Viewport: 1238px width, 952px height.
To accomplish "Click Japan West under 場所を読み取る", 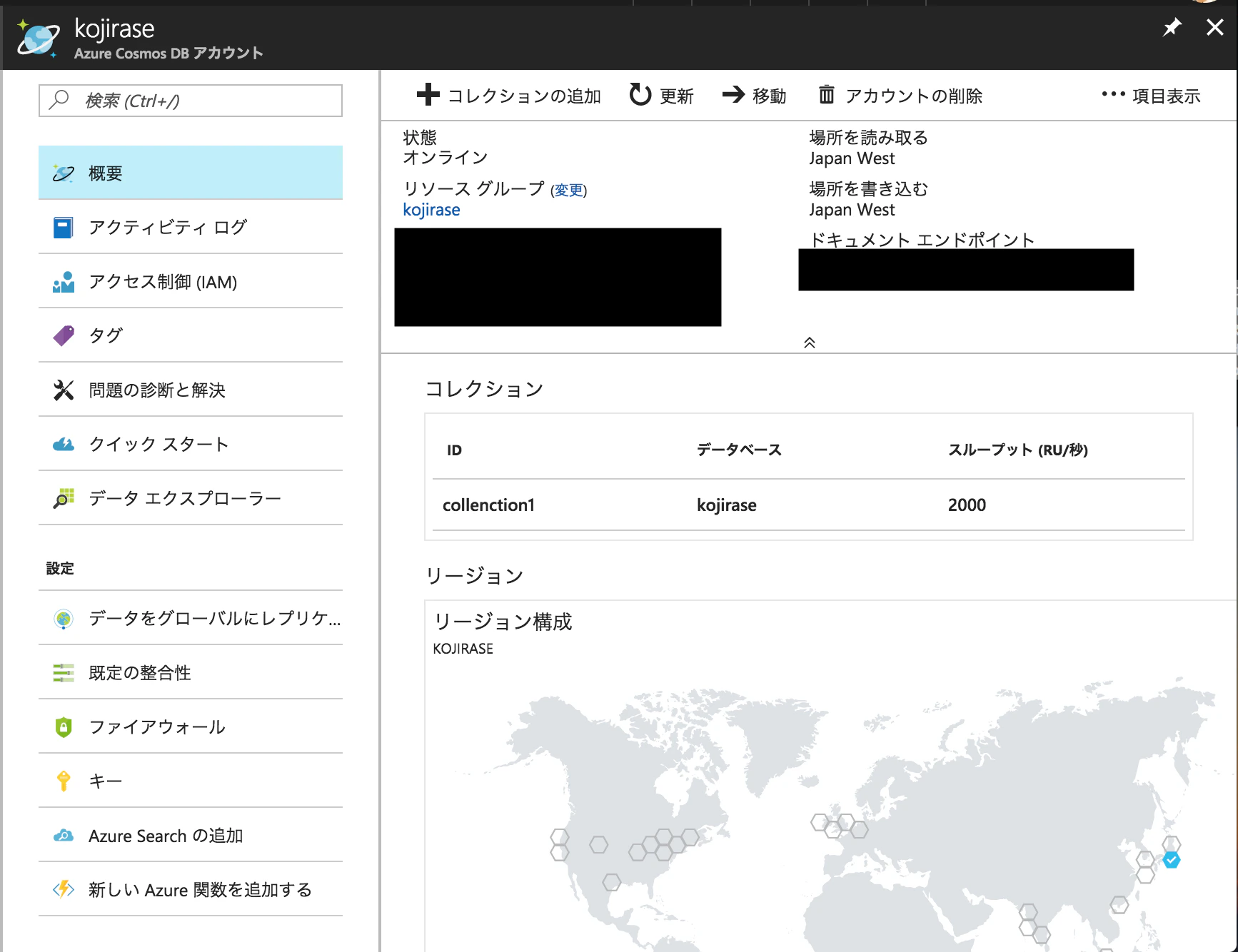I will click(x=851, y=158).
